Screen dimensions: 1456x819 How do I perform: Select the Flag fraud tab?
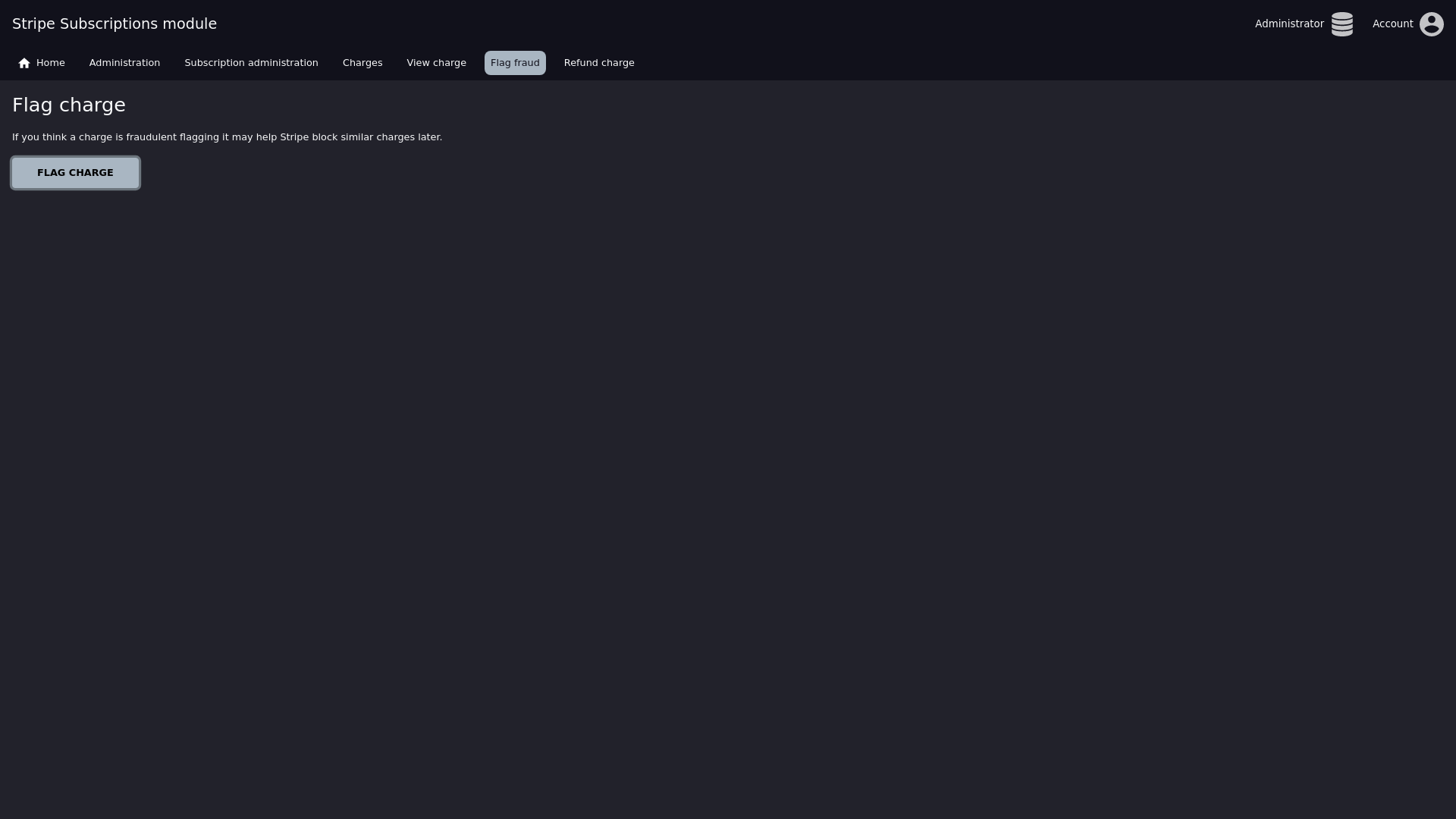point(515,63)
